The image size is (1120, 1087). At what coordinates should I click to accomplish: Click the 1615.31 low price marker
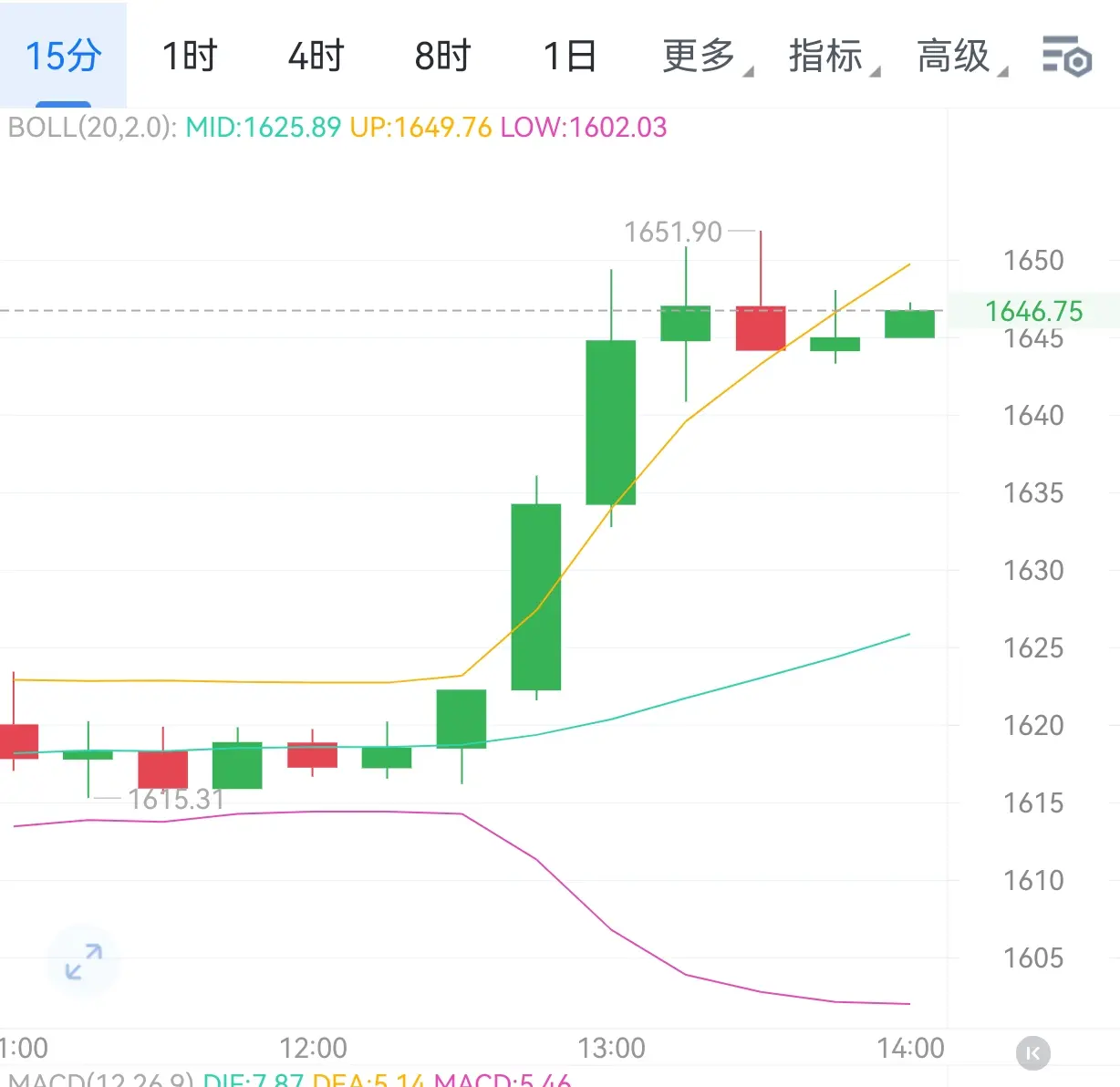point(176,800)
